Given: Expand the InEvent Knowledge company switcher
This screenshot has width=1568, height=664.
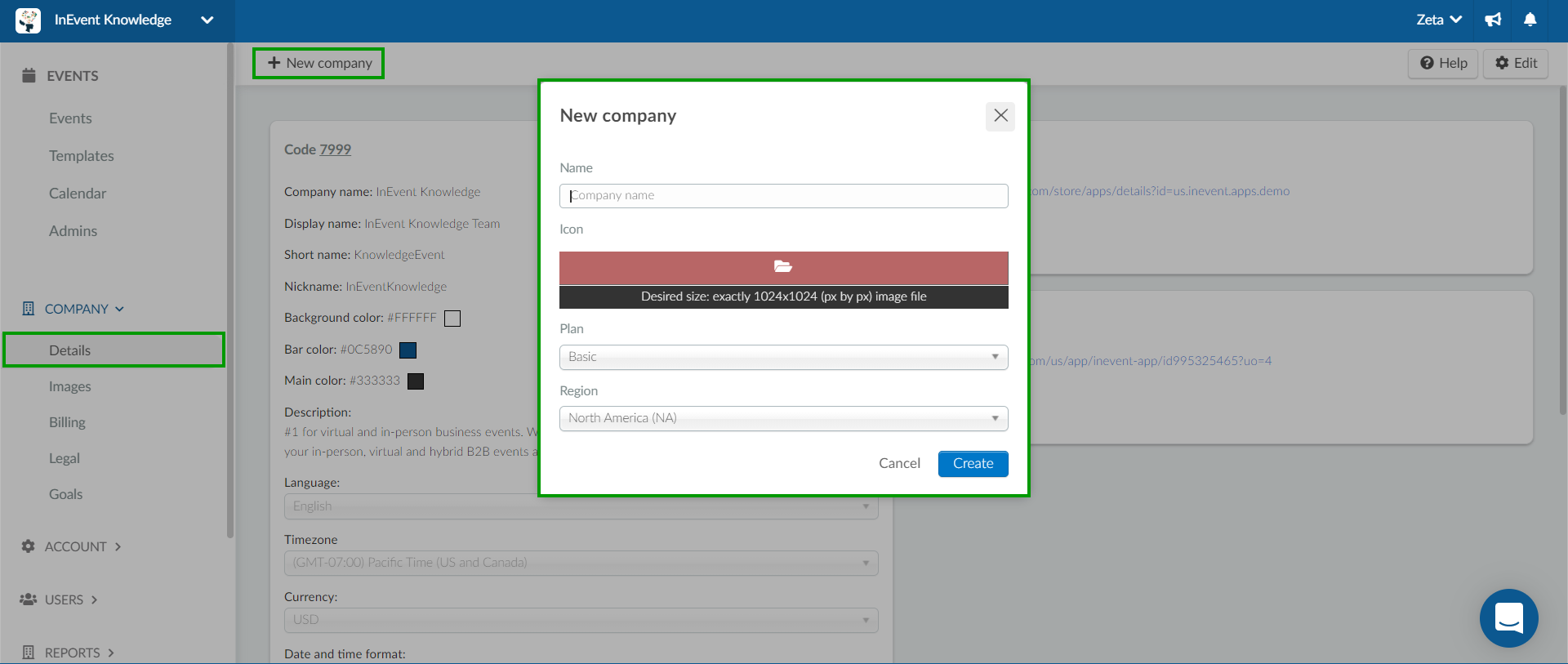Looking at the screenshot, I should click(x=207, y=20).
